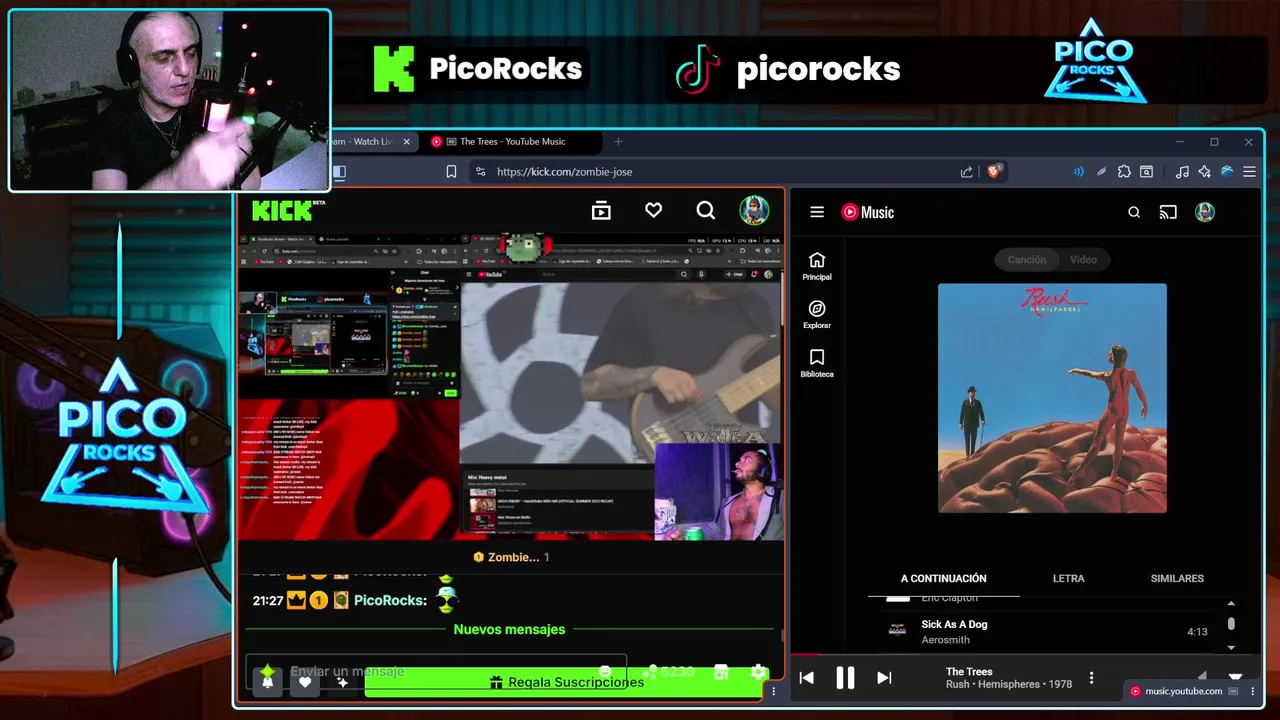The height and width of the screenshot is (720, 1280).
Task: Close the Watch Live browser tab
Action: coord(406,142)
